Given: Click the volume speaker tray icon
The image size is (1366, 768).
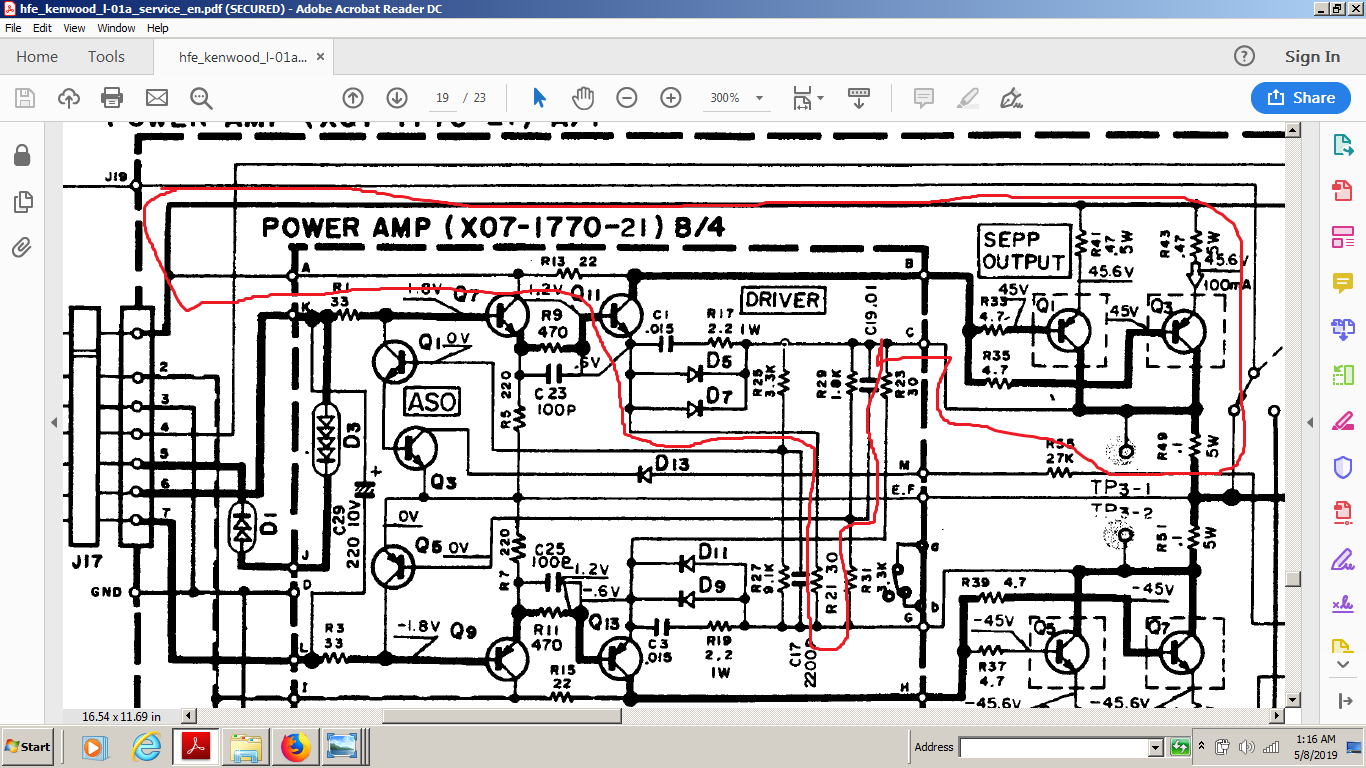Looking at the screenshot, I should (x=1246, y=747).
